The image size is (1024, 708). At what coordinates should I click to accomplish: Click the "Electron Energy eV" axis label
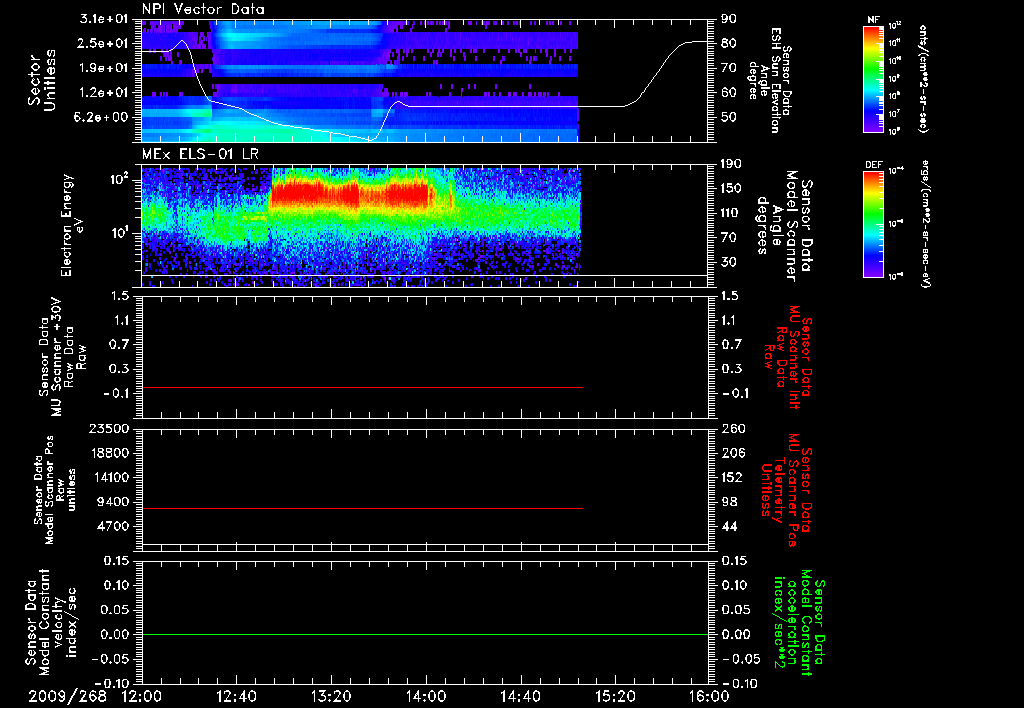point(72,225)
